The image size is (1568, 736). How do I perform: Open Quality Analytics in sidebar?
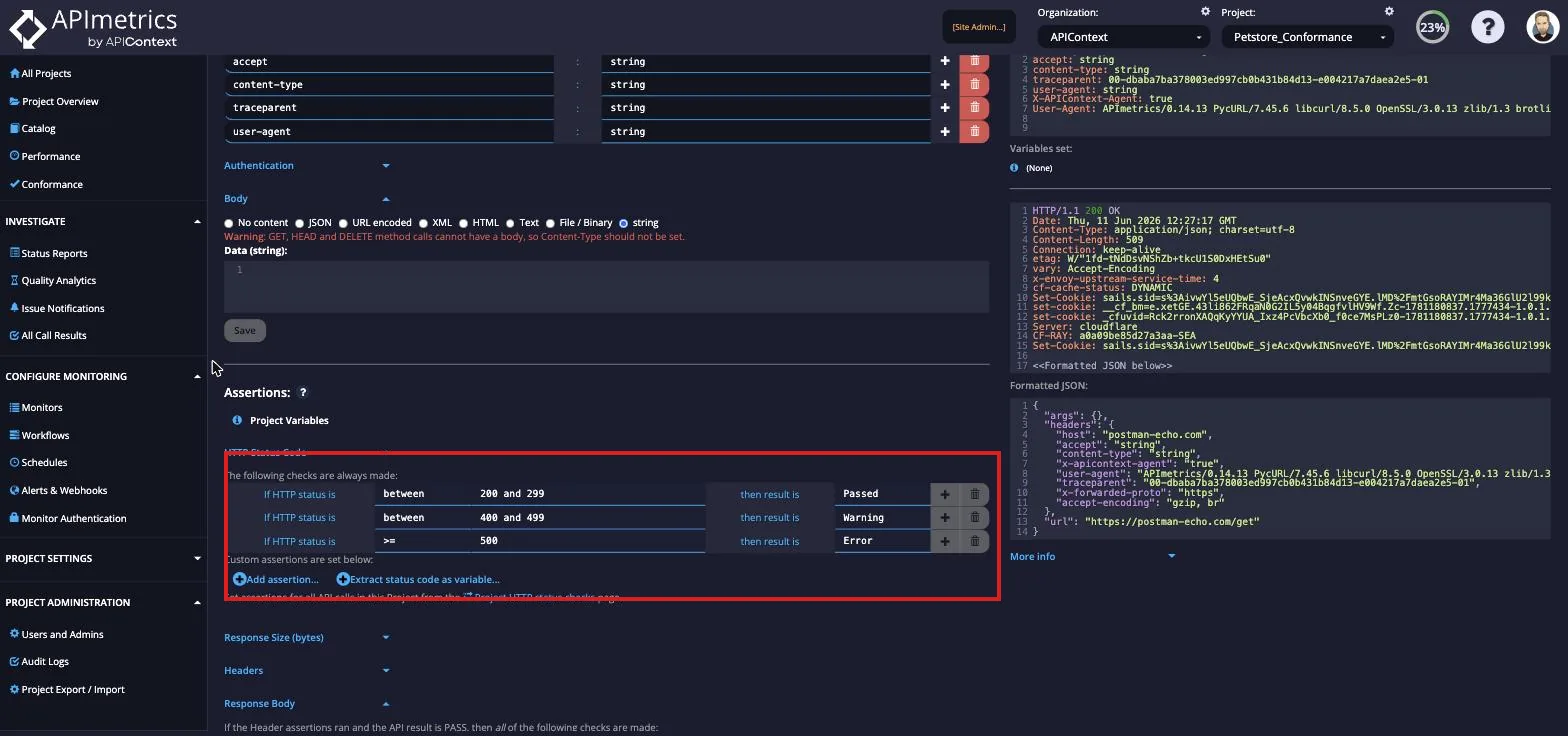coord(52,281)
